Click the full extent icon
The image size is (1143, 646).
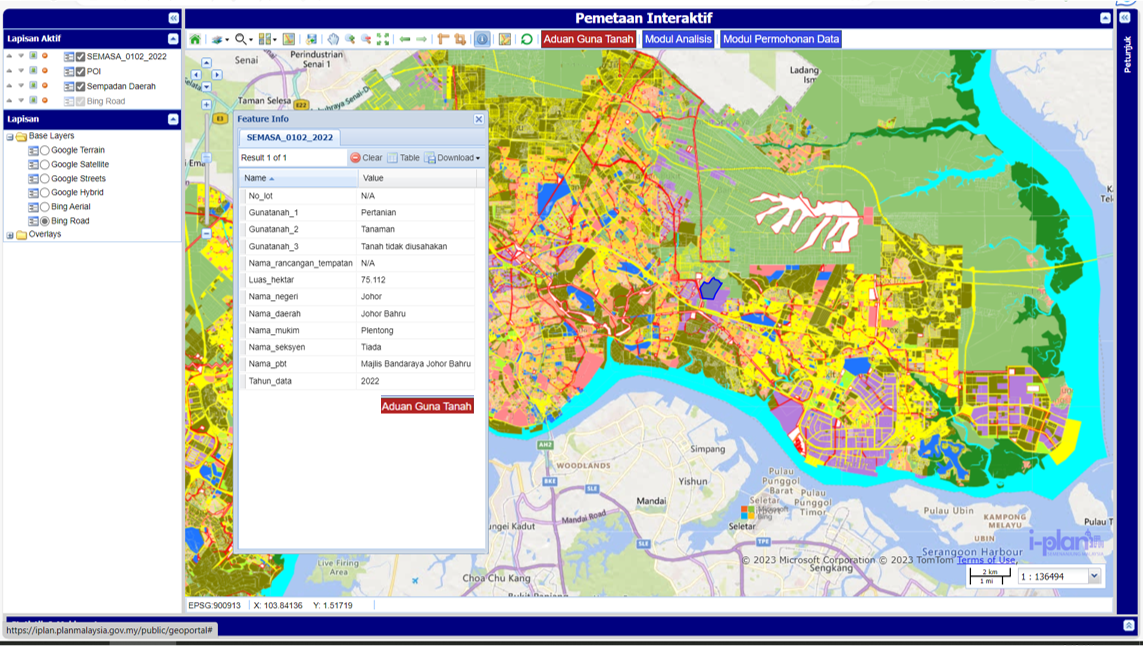pyautogui.click(x=384, y=37)
